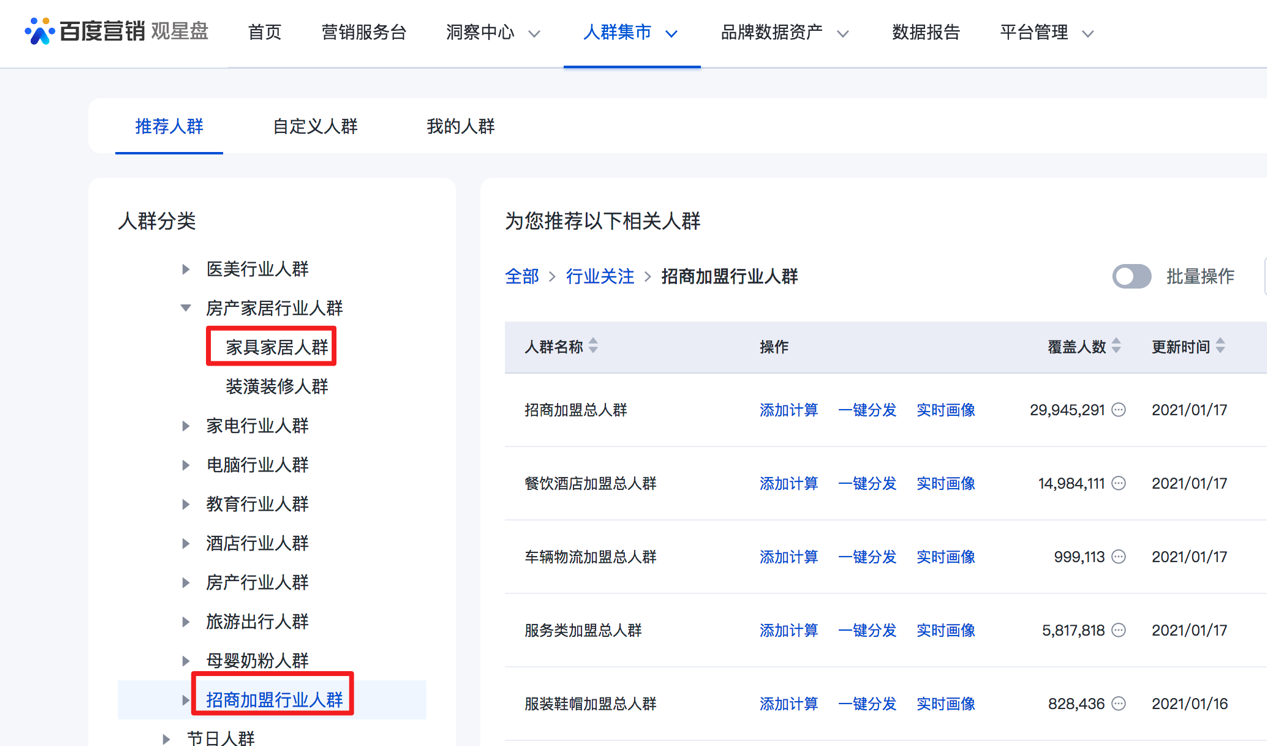
Task: Click 一键分发 for 车辆物流加盟总人群
Action: tap(867, 557)
